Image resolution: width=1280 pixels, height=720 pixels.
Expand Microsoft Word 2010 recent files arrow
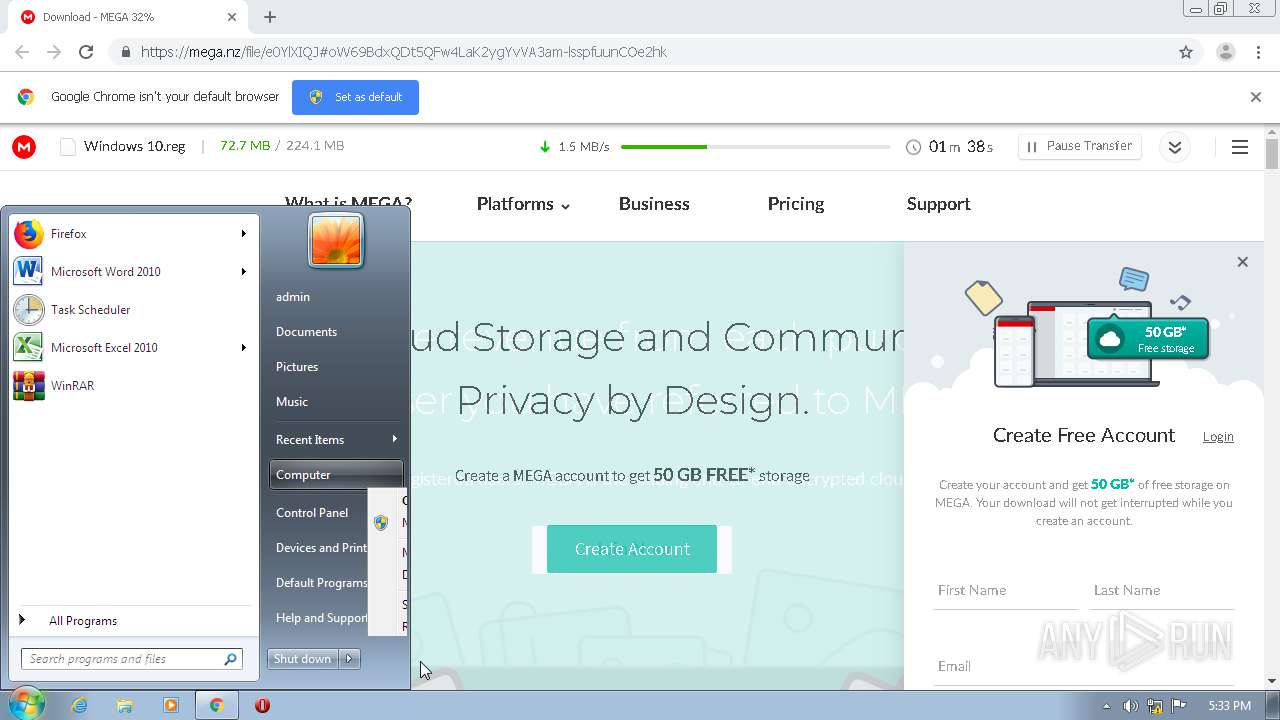tap(243, 272)
